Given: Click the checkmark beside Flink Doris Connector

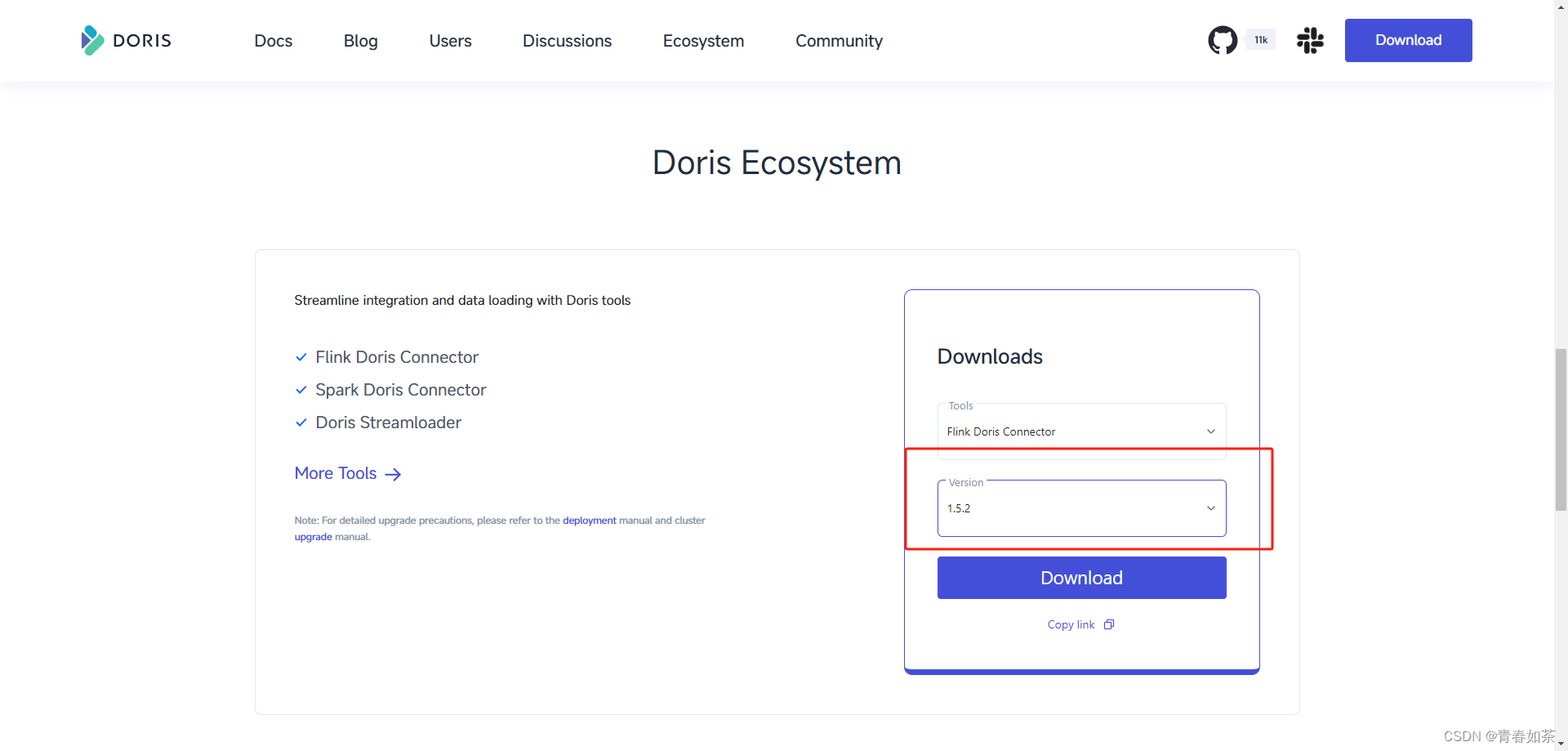Looking at the screenshot, I should point(301,357).
